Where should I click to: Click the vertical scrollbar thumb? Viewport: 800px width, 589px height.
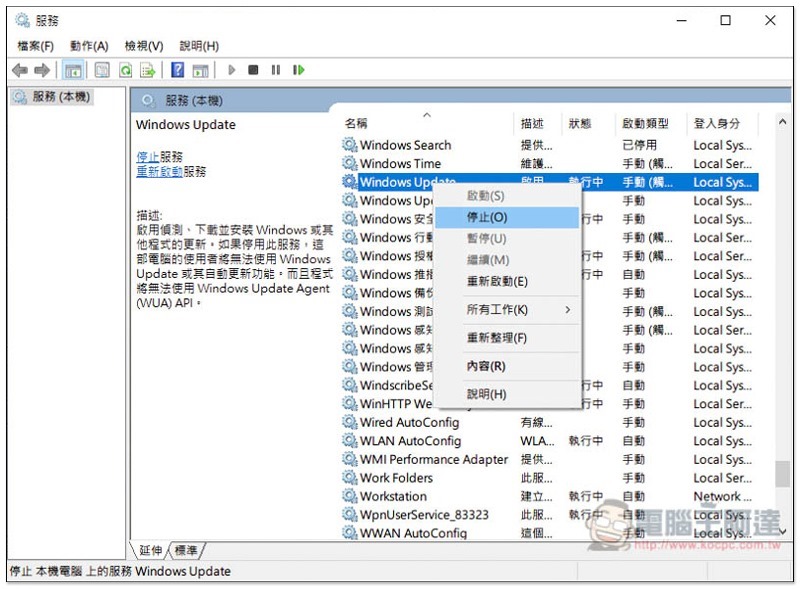pos(783,474)
